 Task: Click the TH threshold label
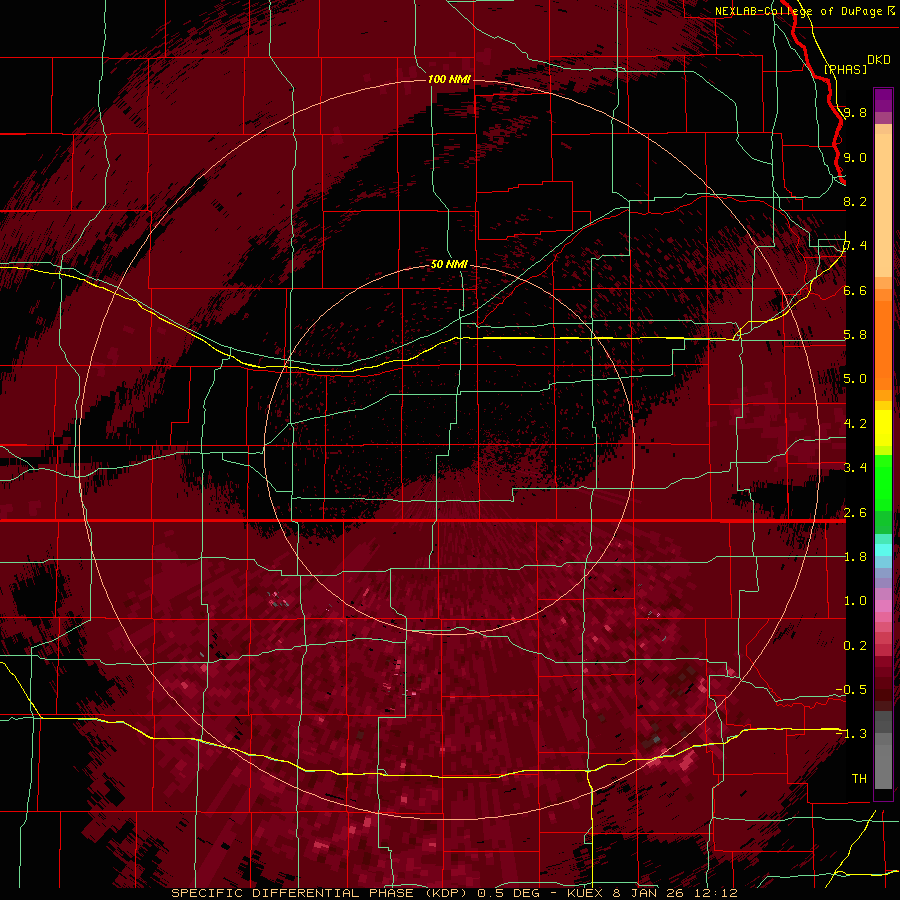[x=859, y=779]
